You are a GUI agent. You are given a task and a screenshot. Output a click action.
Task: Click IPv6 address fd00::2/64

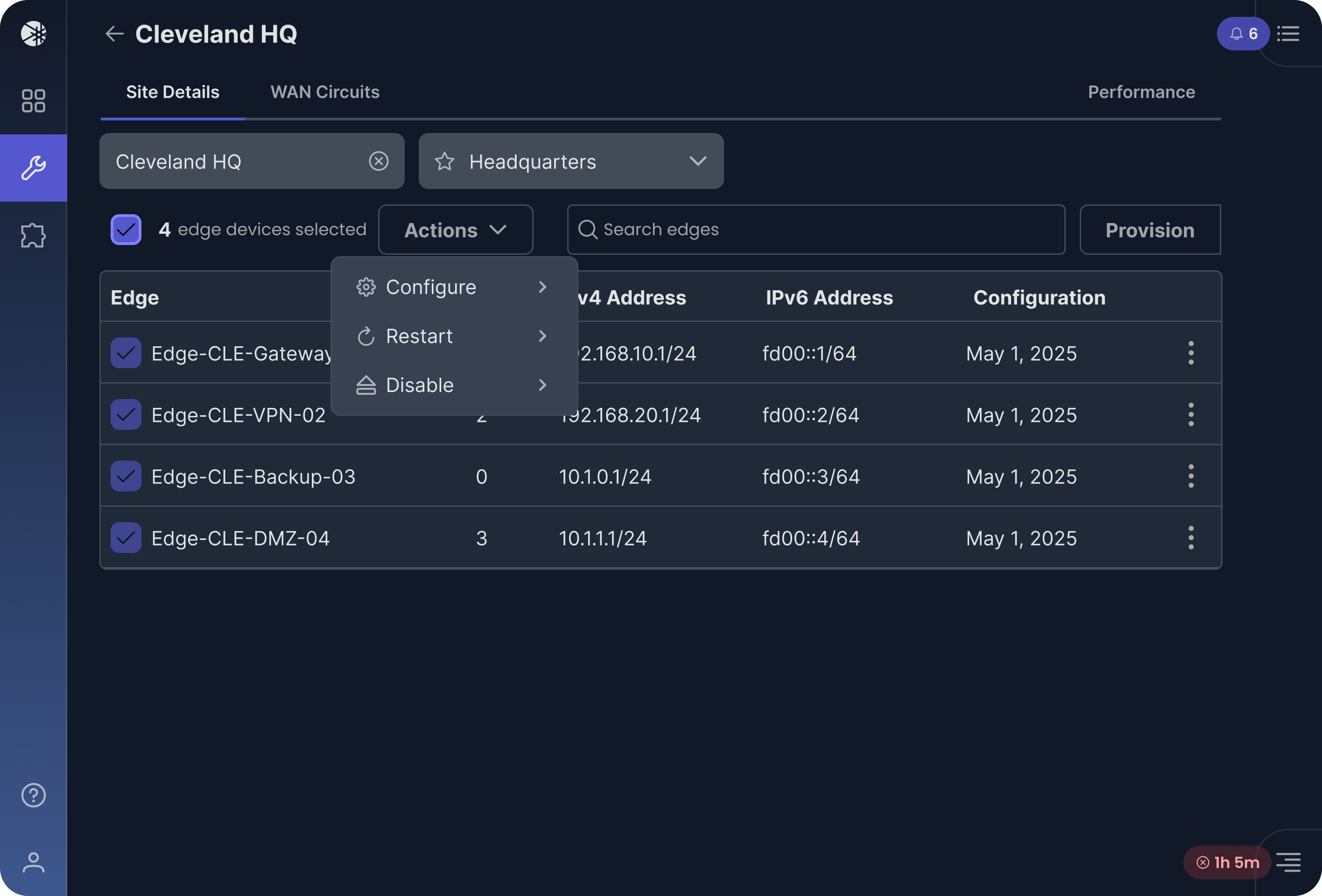click(x=810, y=415)
